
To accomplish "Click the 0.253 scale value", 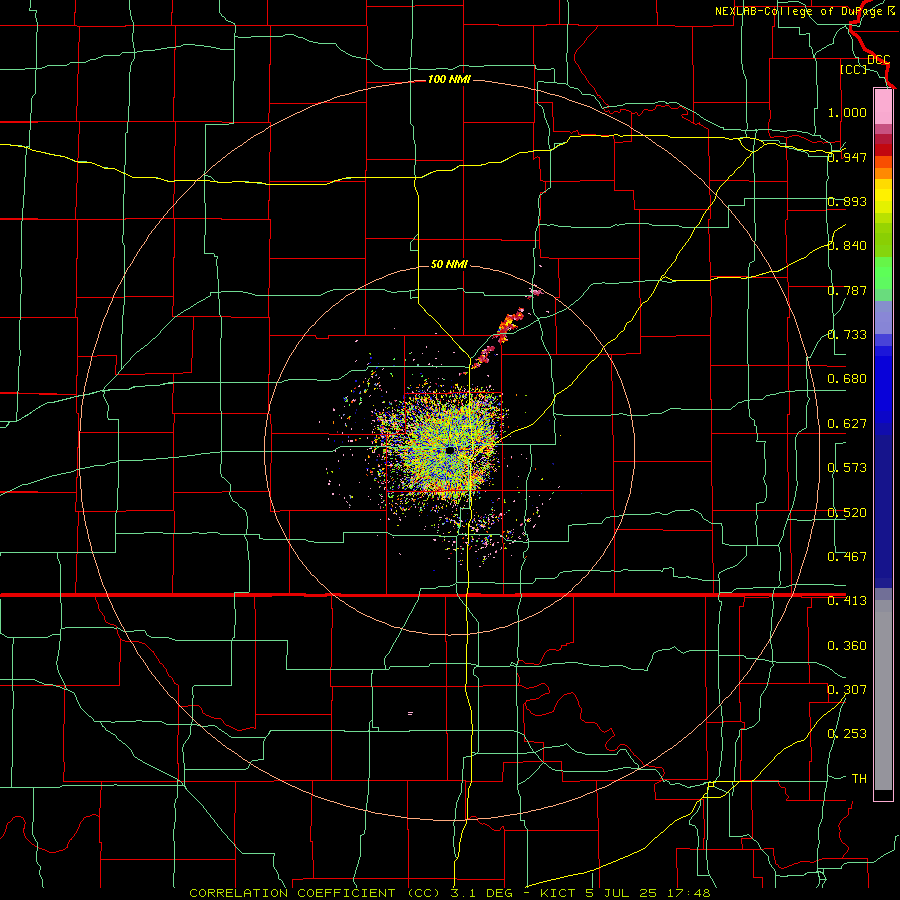I will coord(847,734).
